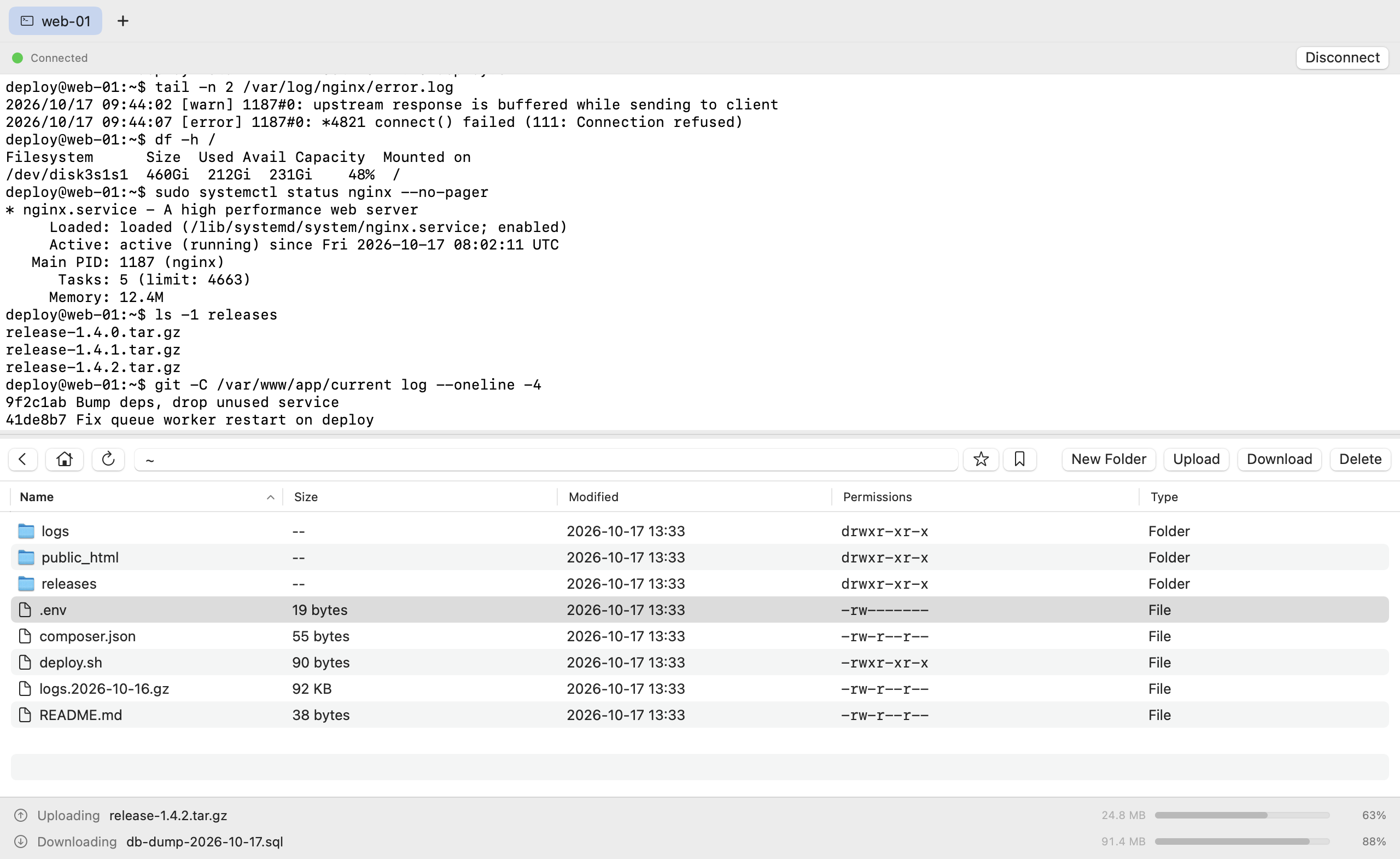
Task: Click terminal line 'Main PID: 1187 (nginx)'
Action: click(x=128, y=262)
